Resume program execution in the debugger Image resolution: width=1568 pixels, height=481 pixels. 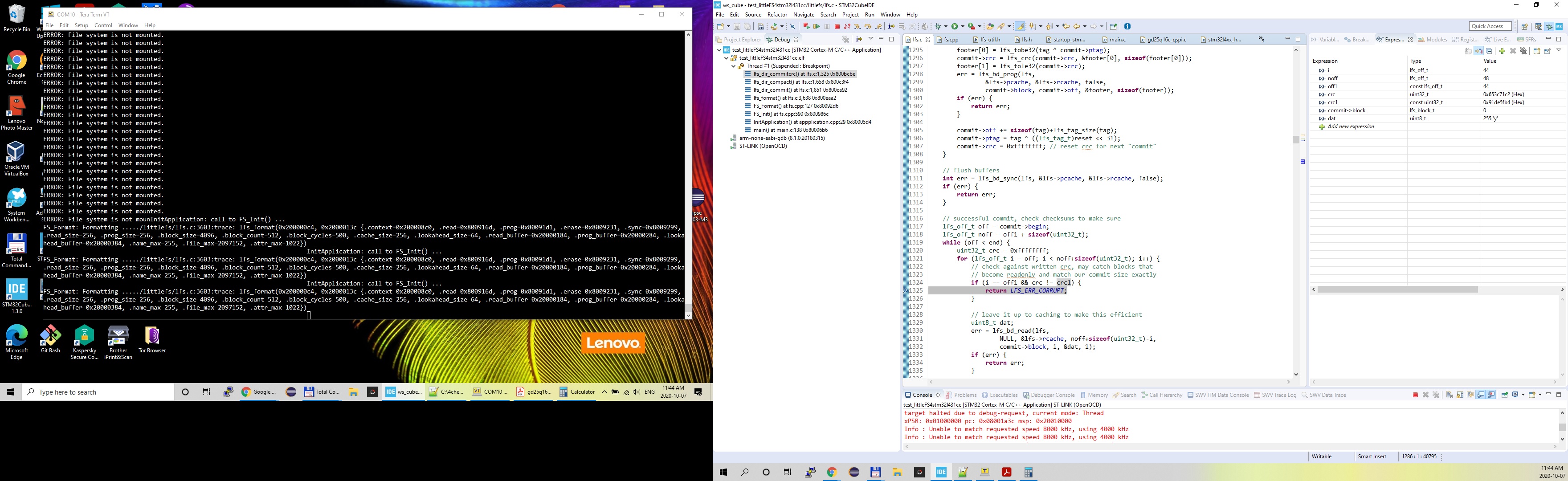(817, 25)
